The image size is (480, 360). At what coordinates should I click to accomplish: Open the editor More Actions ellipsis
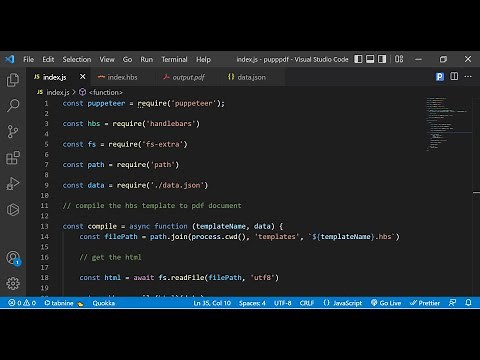click(468, 77)
